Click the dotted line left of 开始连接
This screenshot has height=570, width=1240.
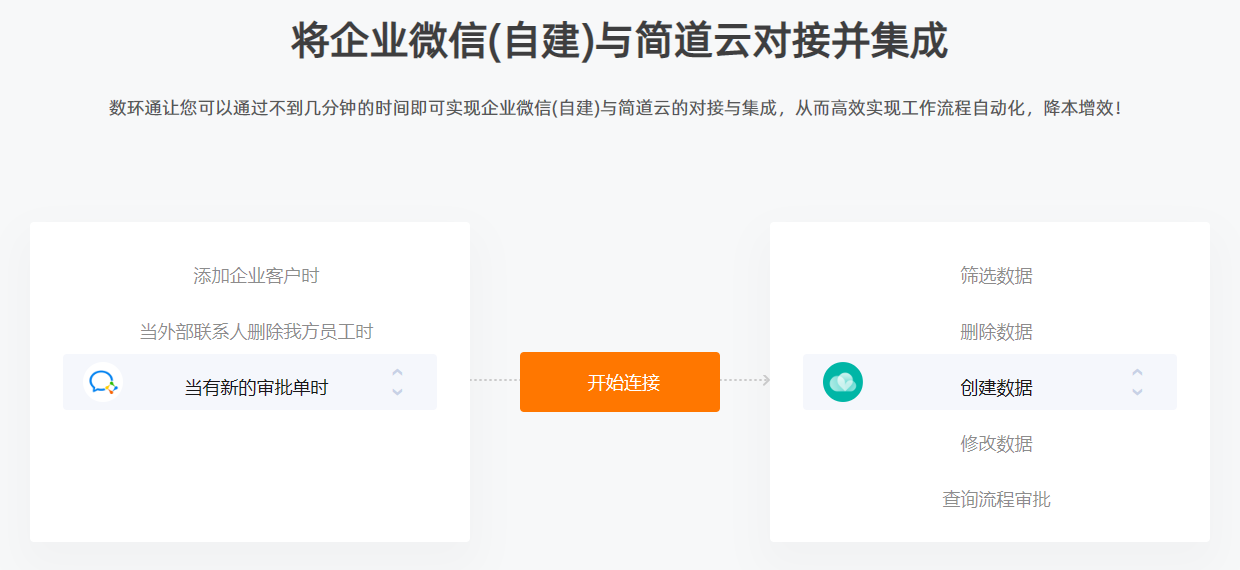point(495,380)
